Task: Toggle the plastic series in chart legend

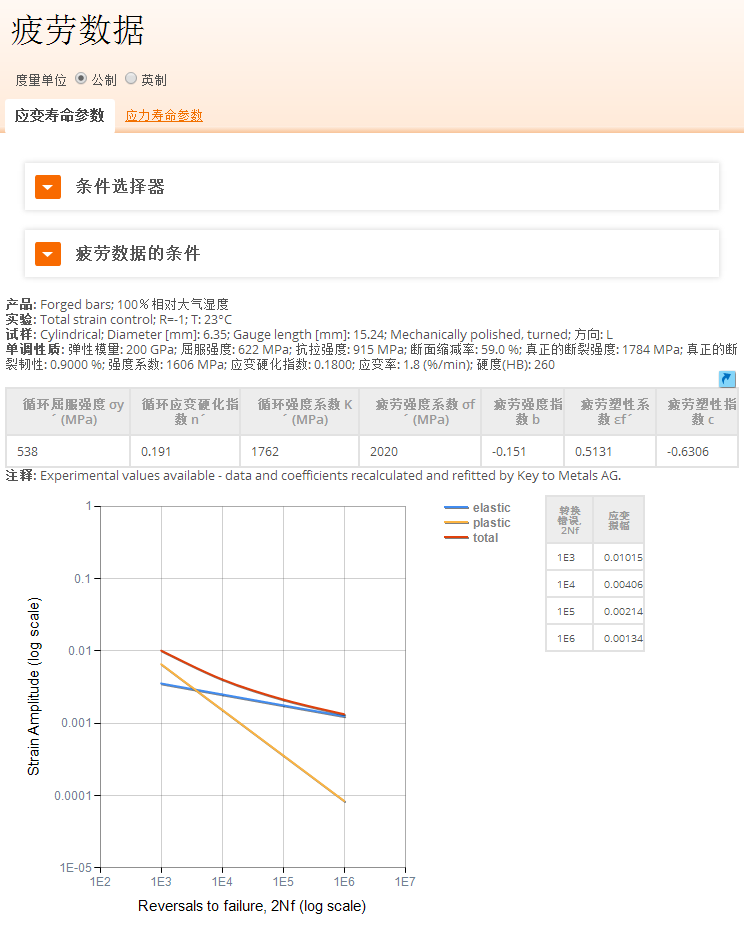Action: click(x=490, y=523)
